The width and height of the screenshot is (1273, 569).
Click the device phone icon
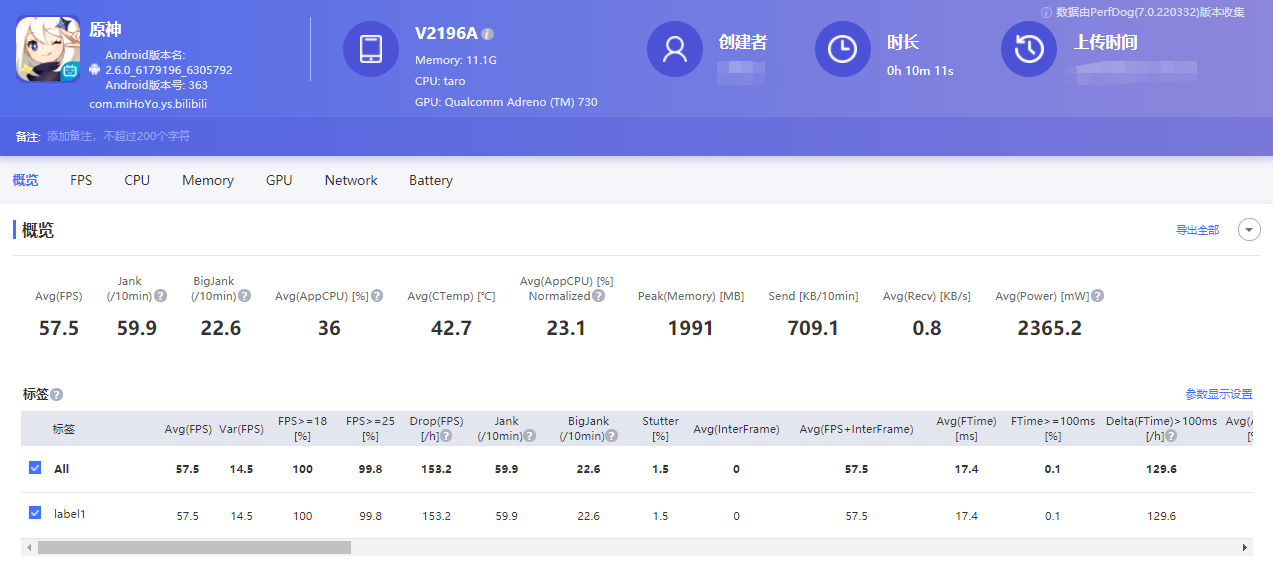[371, 48]
